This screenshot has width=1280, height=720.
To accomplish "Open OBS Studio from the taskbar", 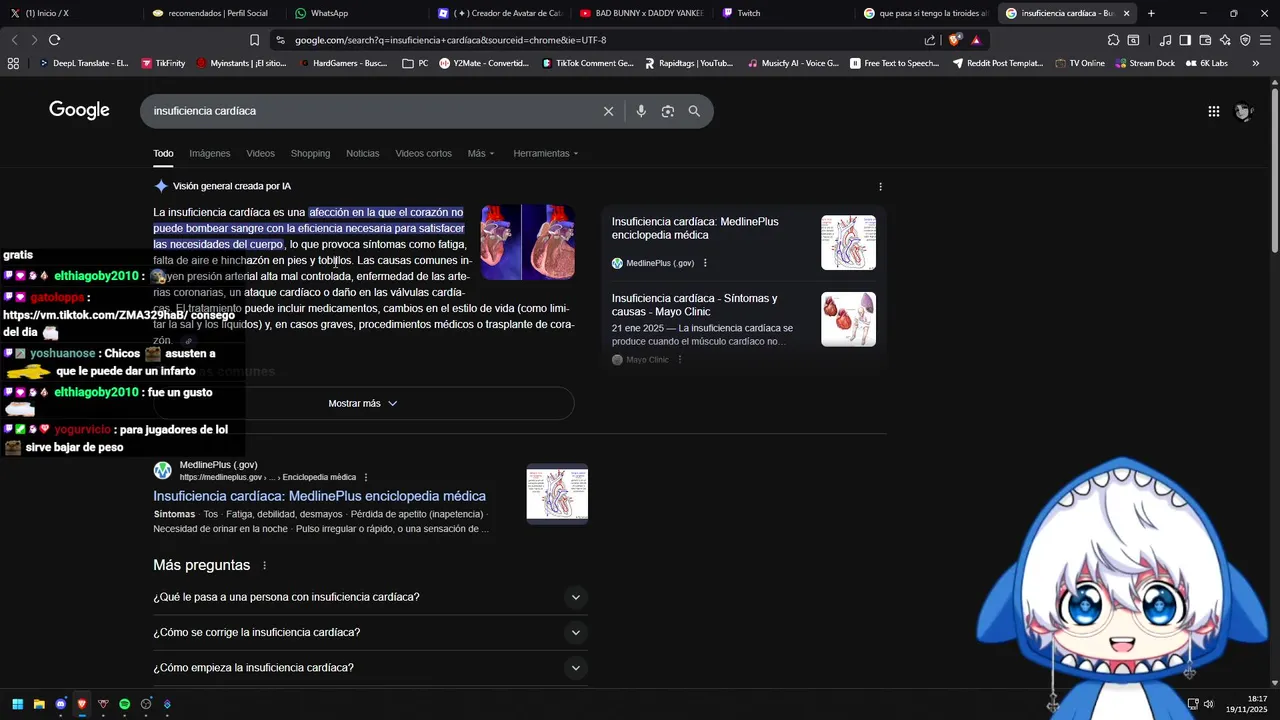I will click(146, 704).
